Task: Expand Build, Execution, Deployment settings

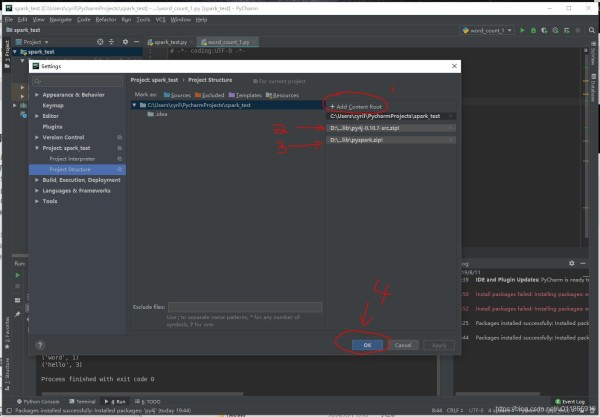Action: pyautogui.click(x=37, y=180)
